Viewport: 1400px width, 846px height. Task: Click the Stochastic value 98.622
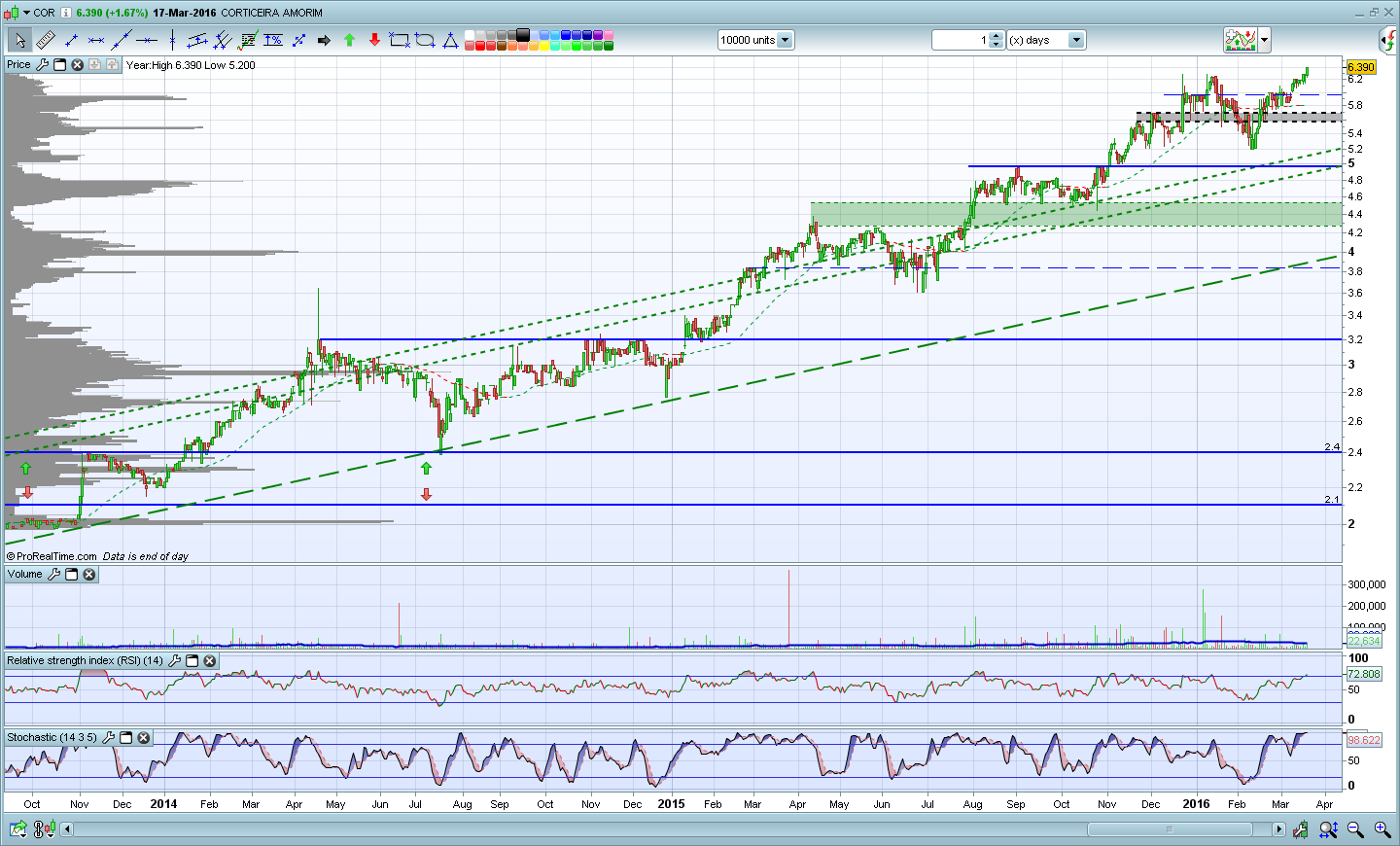1363,740
